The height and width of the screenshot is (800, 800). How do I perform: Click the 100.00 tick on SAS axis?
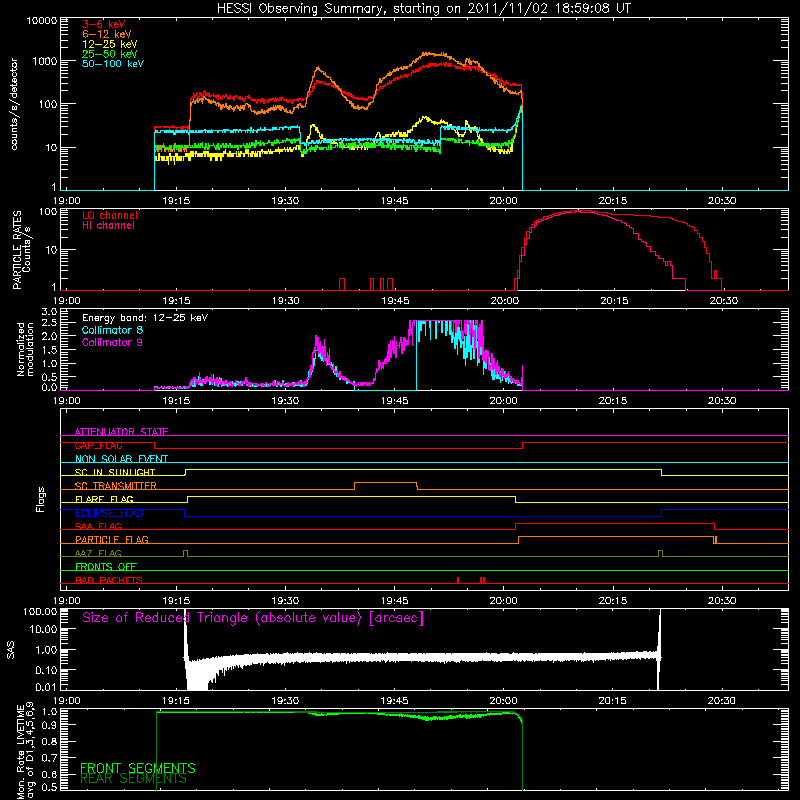pyautogui.click(x=40, y=612)
